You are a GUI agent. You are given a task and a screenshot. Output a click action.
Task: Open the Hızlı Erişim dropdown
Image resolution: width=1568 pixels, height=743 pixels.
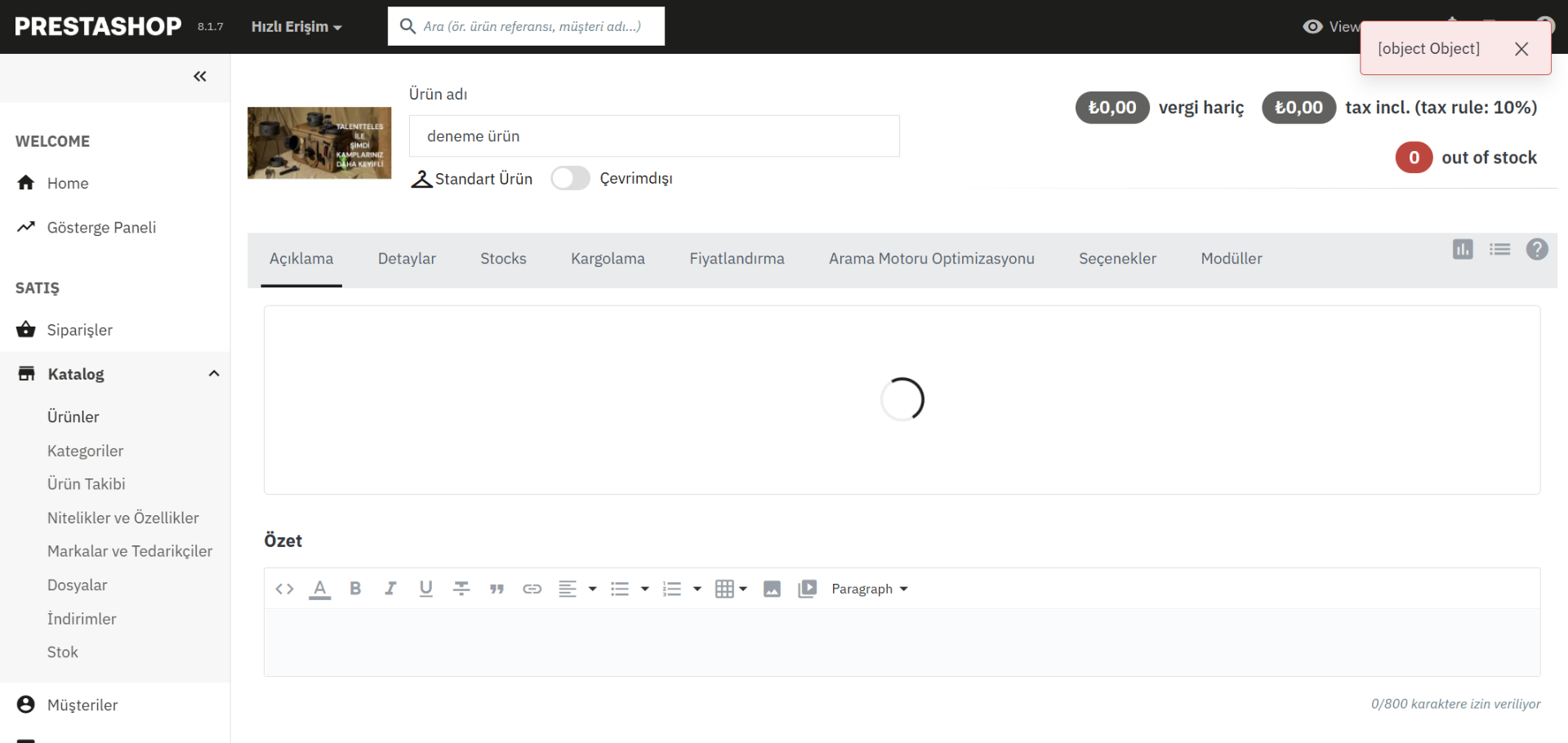pos(296,26)
